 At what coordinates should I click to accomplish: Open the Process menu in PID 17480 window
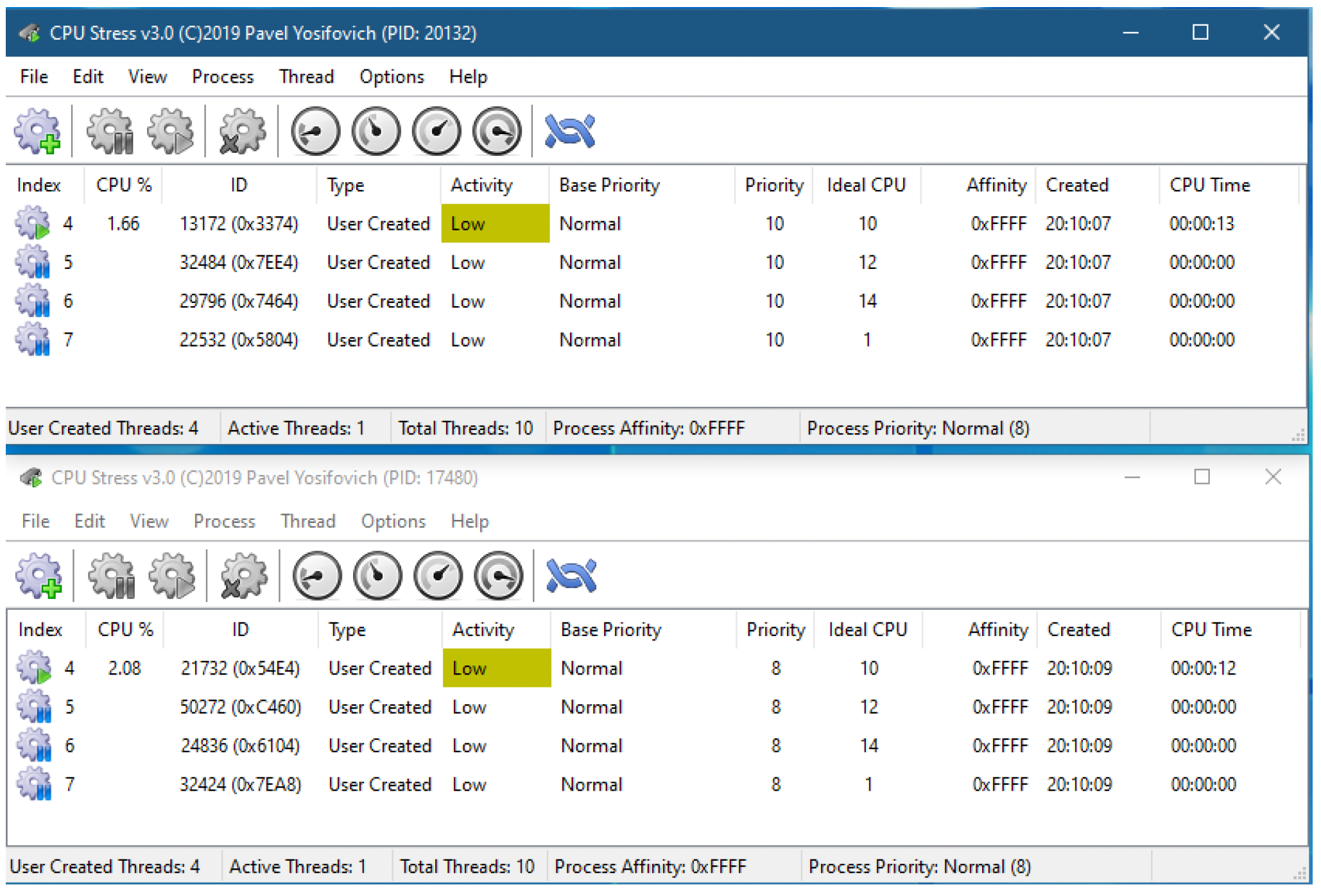(224, 521)
